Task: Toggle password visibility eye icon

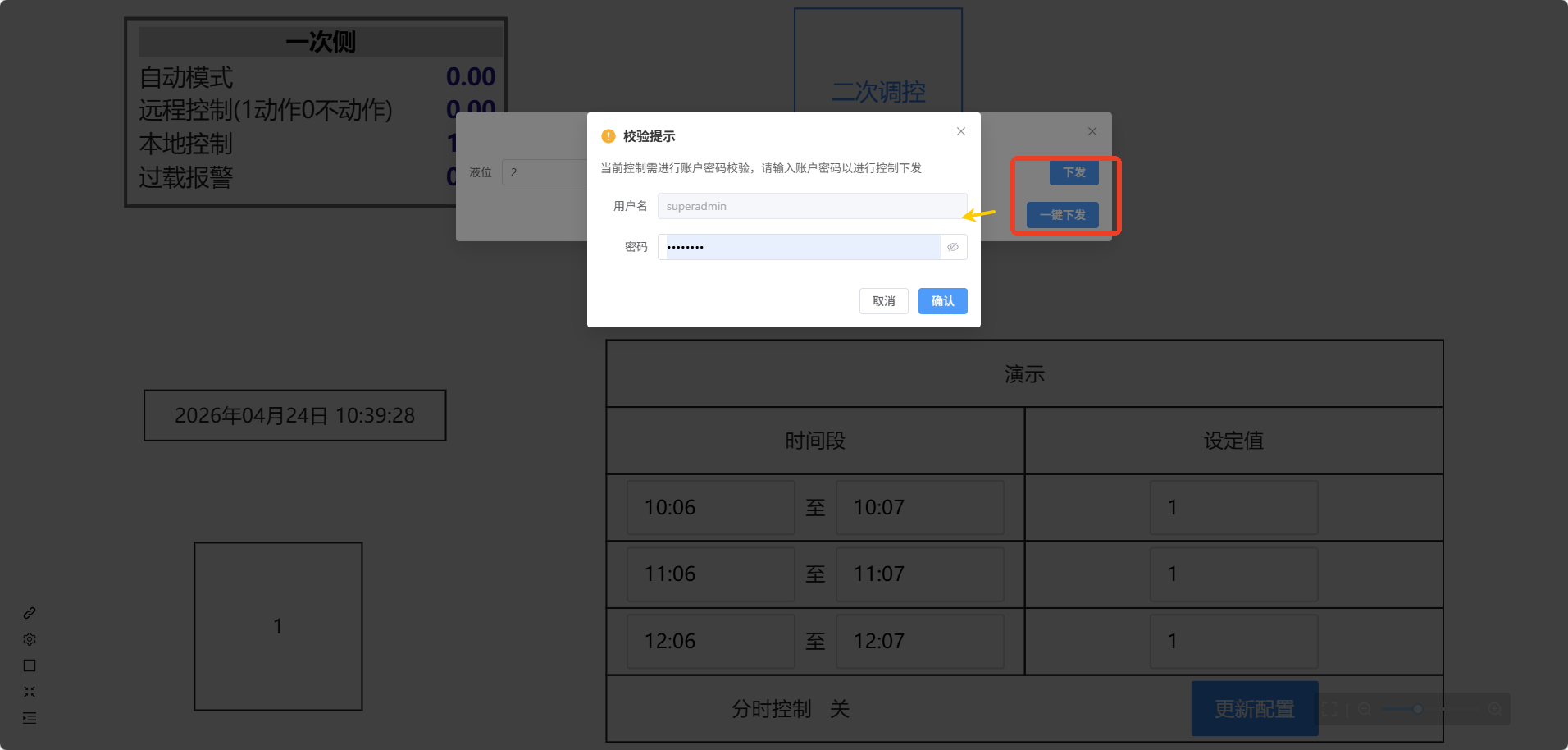Action: pos(953,247)
